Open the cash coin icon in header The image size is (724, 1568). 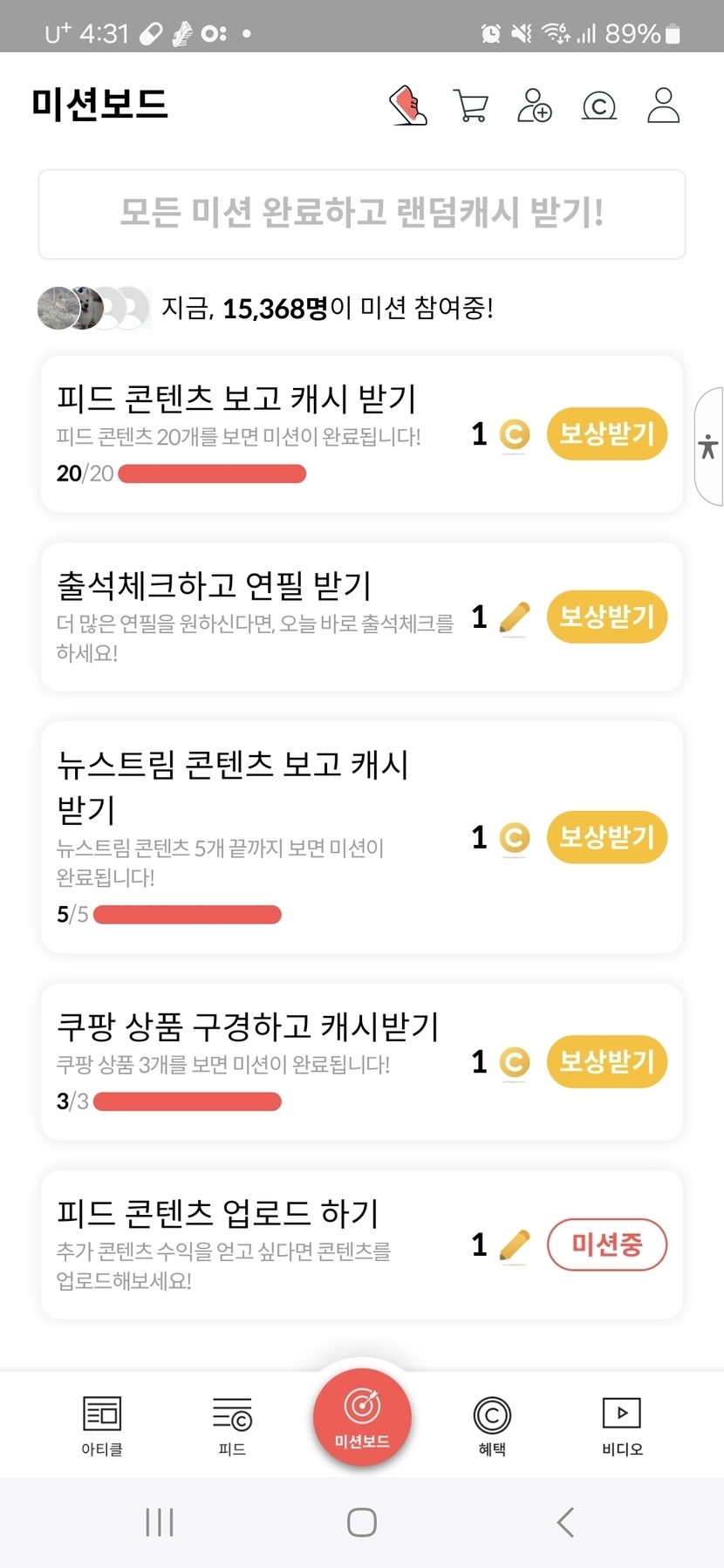coord(599,106)
